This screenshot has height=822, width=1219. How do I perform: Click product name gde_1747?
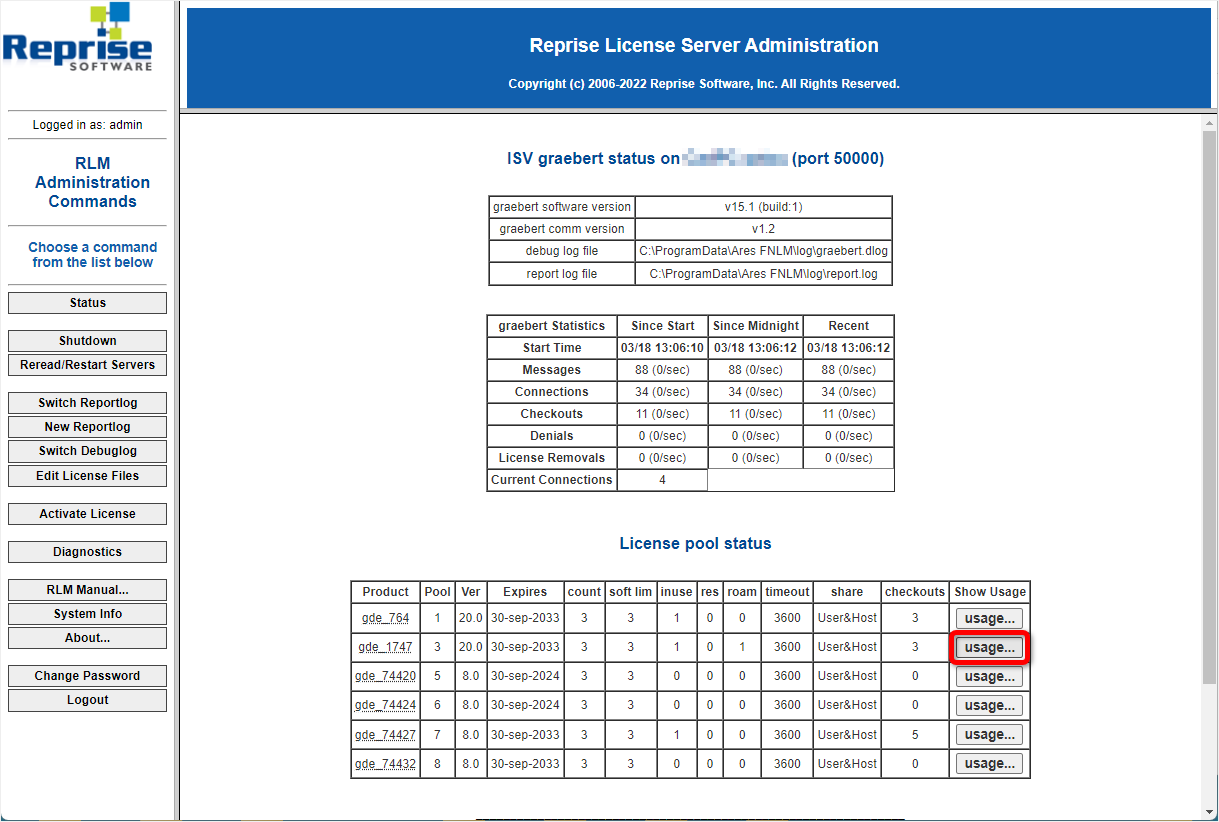[386, 647]
